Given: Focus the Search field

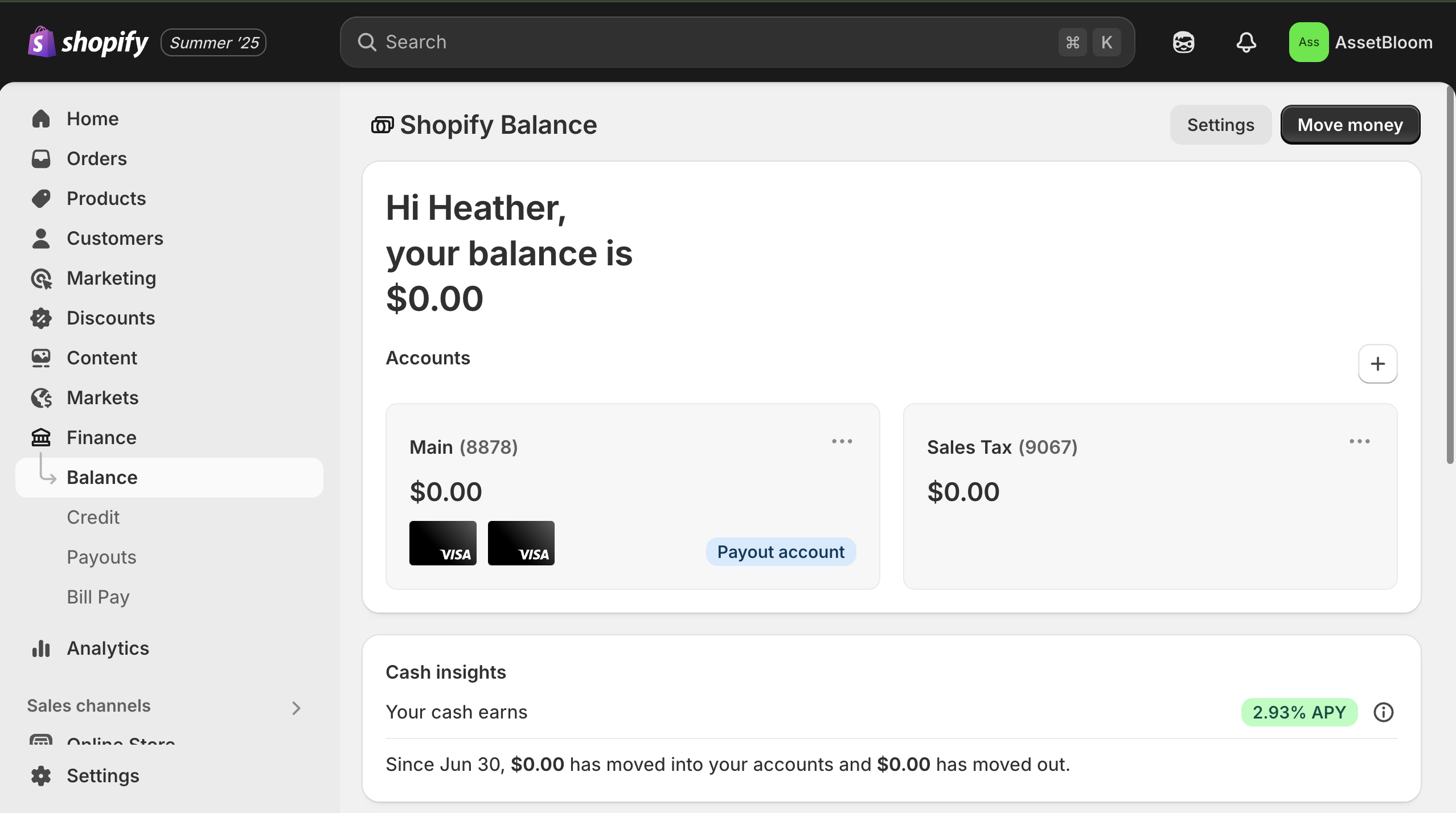Looking at the screenshot, I should 737,42.
